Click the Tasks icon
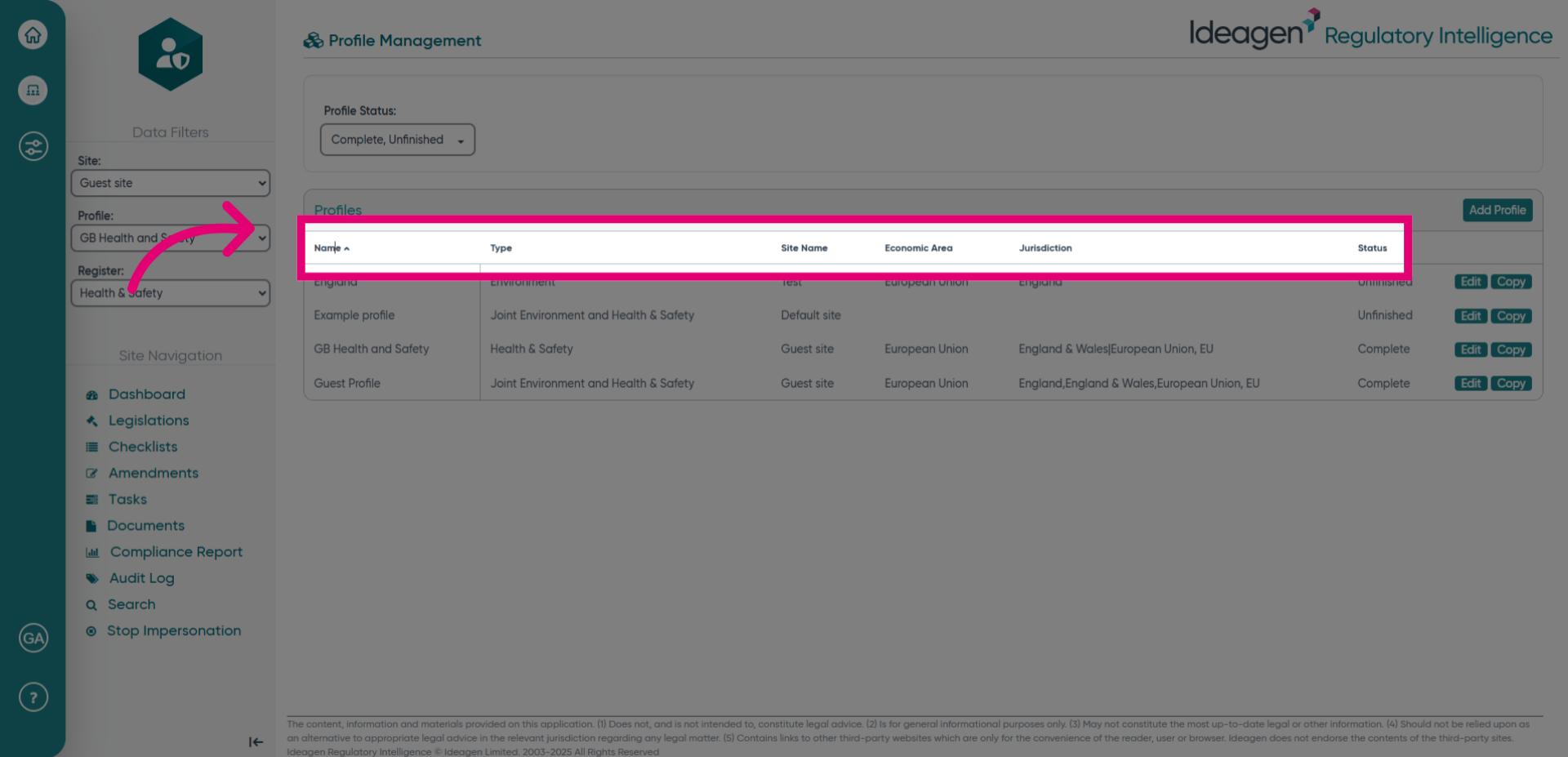 91,500
